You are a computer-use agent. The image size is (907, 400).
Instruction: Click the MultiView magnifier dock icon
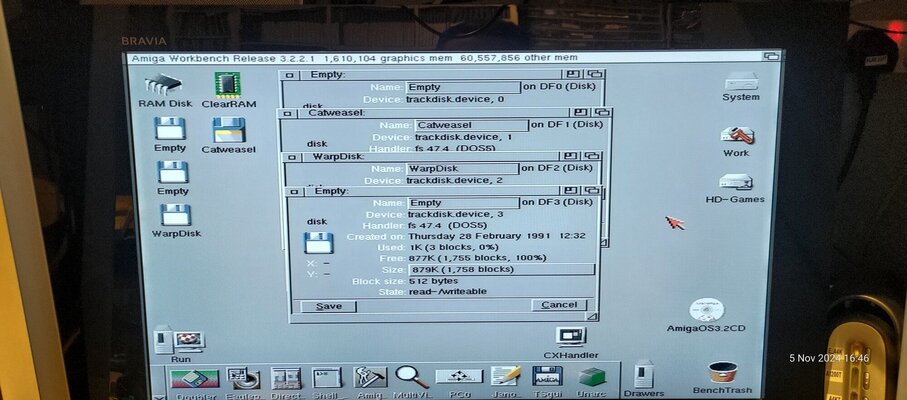411,377
